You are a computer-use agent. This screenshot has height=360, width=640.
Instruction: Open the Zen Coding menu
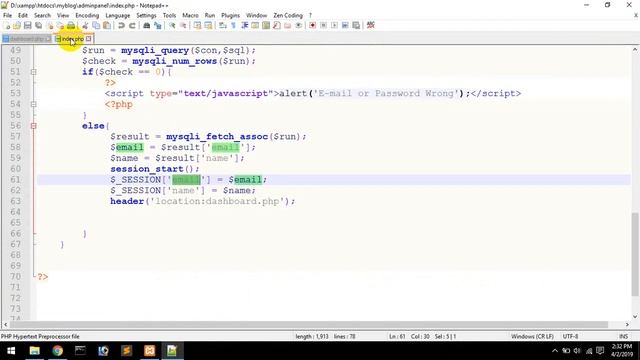288,15
